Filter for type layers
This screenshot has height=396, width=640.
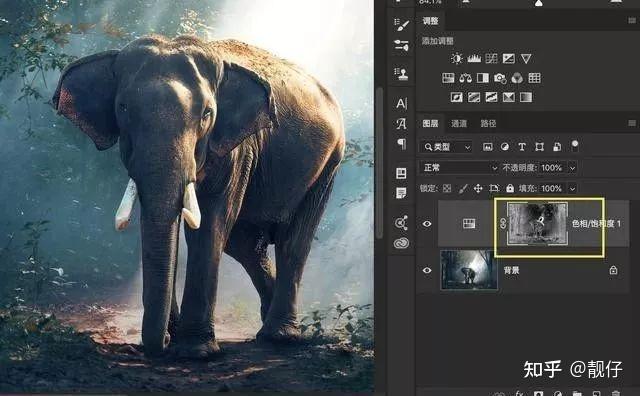[522, 147]
